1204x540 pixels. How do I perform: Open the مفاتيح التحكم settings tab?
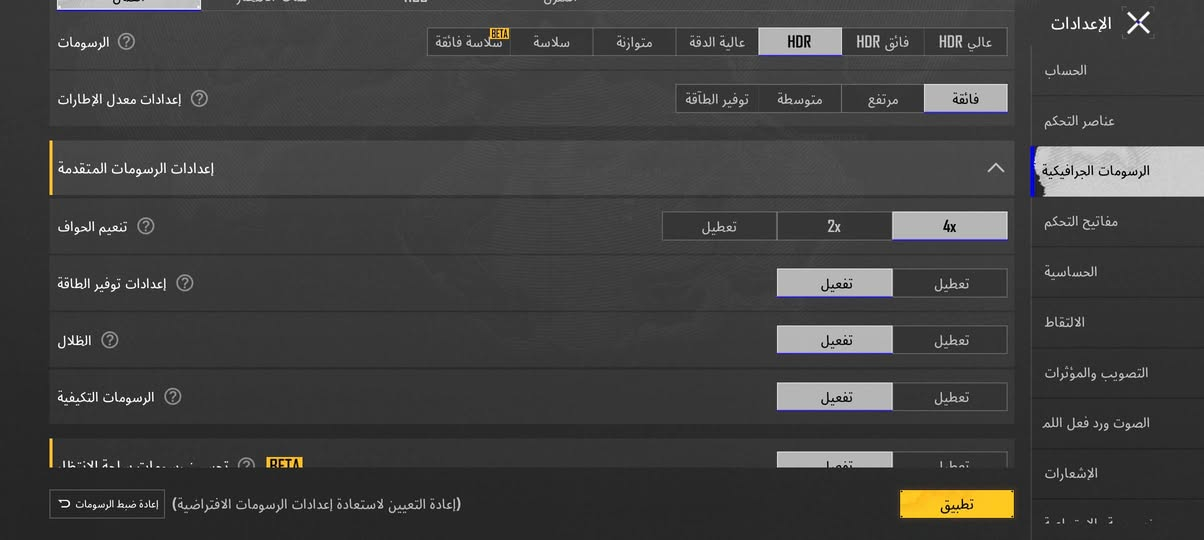click(1117, 222)
